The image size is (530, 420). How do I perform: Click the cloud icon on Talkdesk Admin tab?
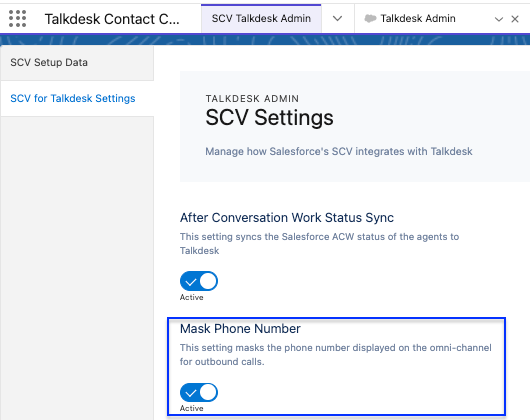(370, 19)
